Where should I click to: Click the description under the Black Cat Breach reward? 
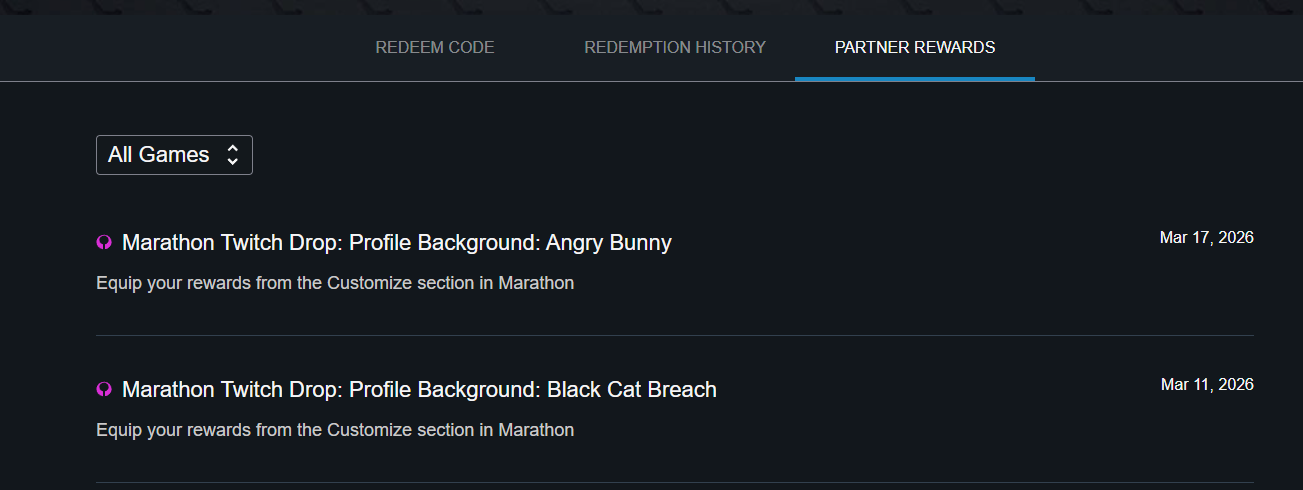[335, 430]
